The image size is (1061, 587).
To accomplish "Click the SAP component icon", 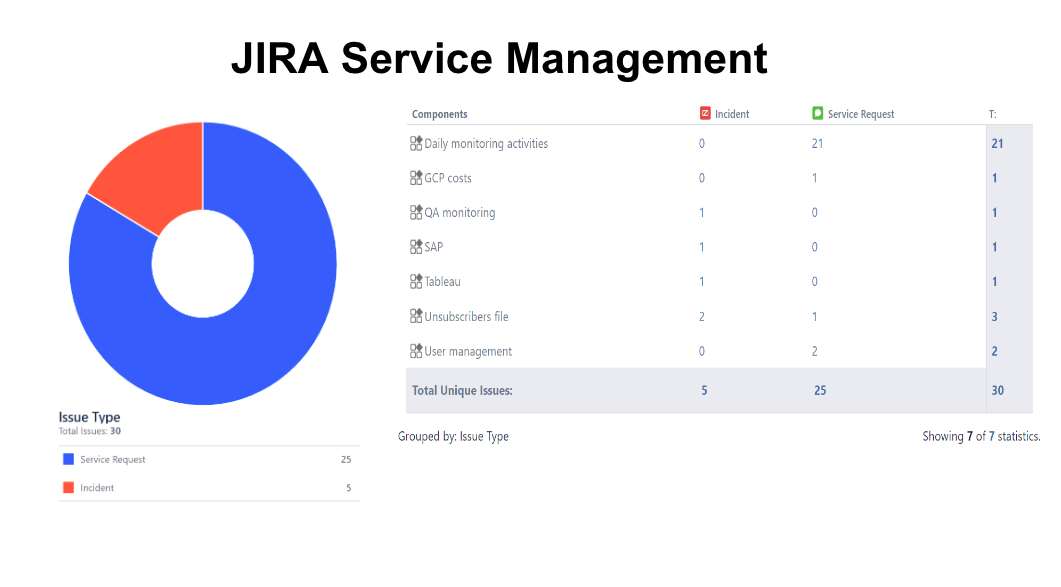I will pyautogui.click(x=416, y=247).
